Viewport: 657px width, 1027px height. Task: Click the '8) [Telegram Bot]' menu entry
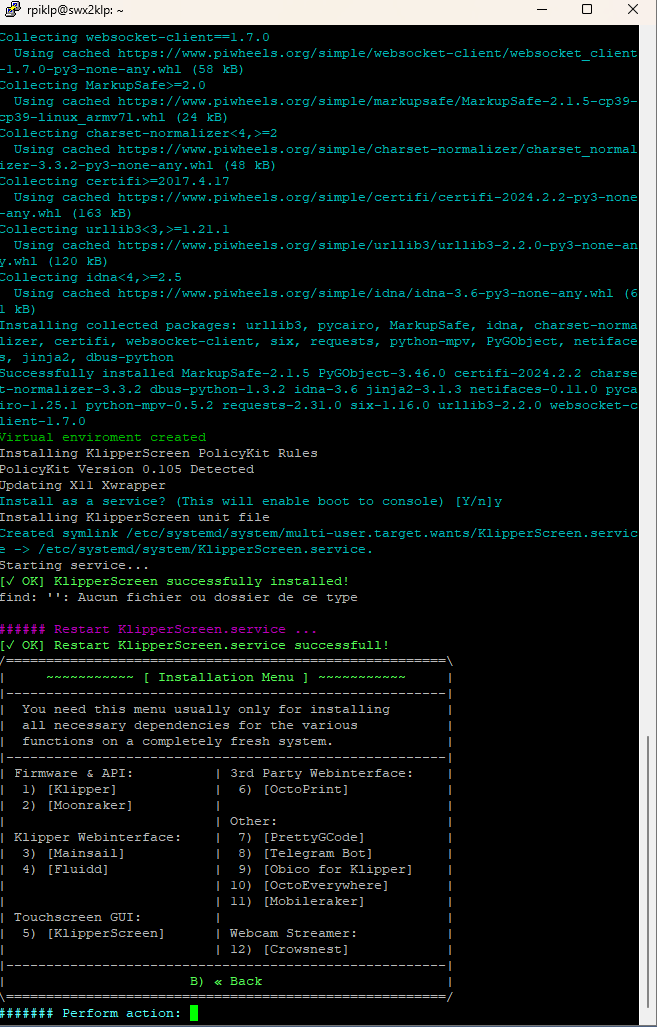click(x=305, y=853)
